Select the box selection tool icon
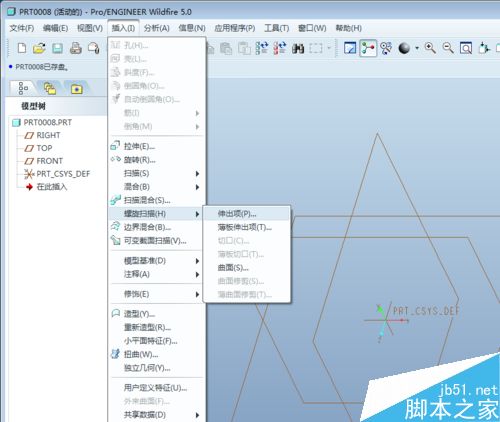This screenshot has height=422, width=500. point(316,48)
